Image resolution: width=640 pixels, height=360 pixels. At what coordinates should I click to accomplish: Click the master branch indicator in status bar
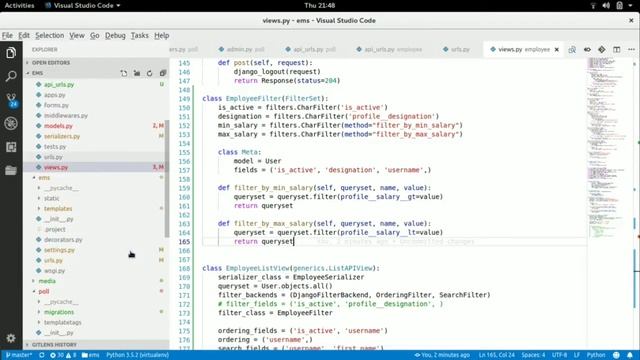click(19, 355)
